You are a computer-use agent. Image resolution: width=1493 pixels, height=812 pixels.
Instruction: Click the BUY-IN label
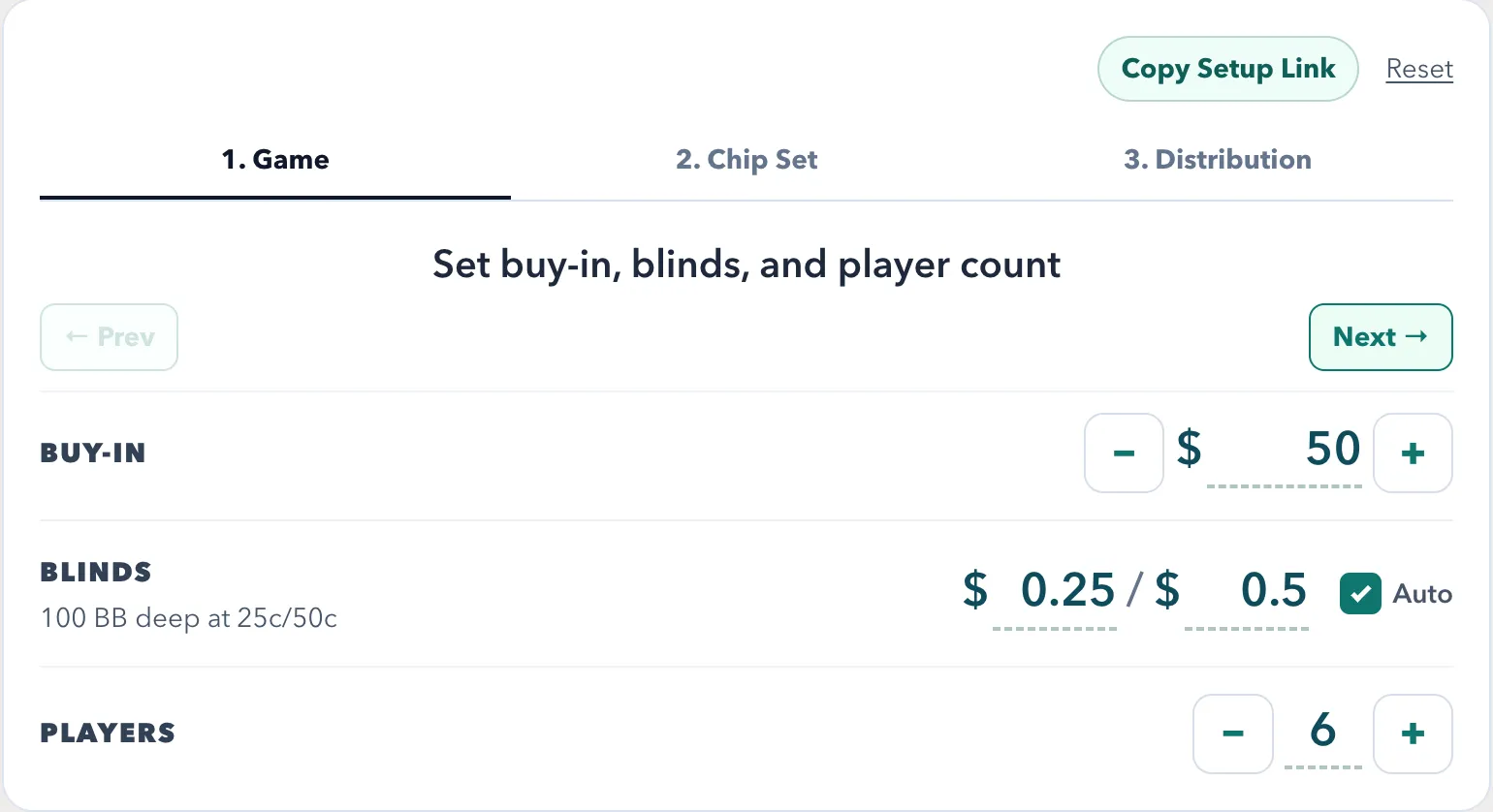(93, 453)
